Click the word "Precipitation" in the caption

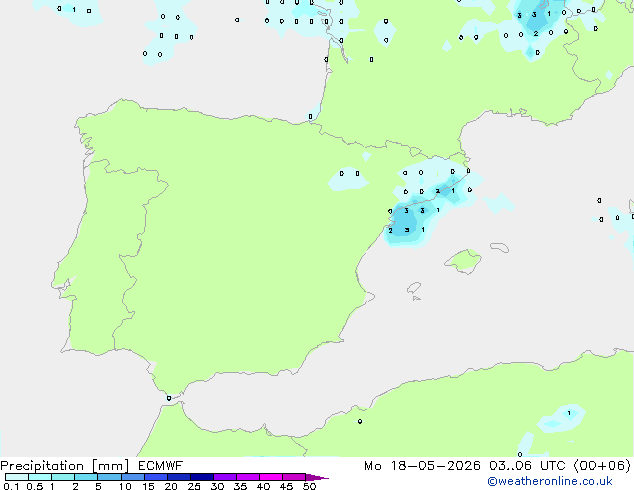[42, 466]
